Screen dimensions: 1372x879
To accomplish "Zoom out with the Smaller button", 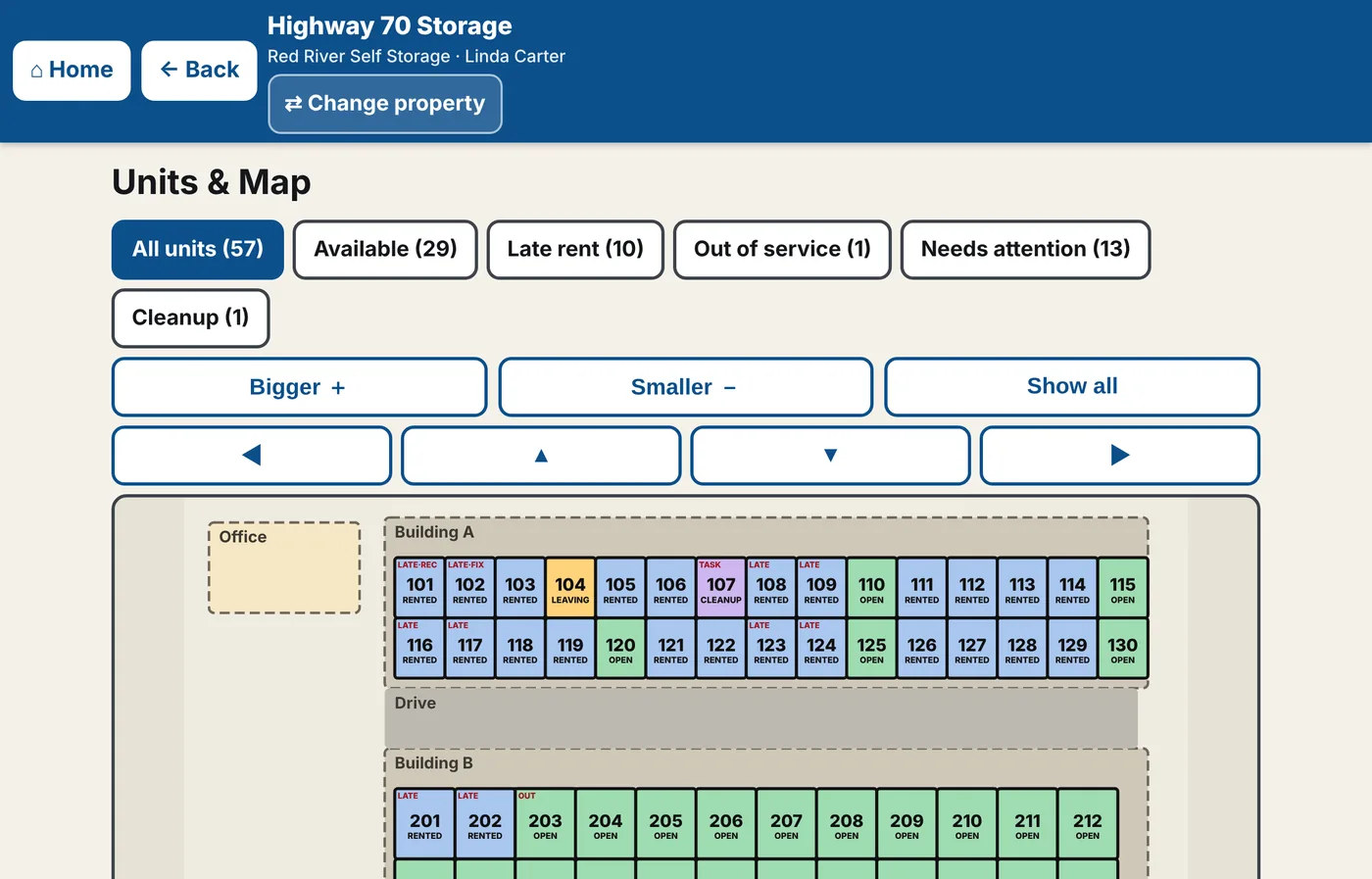I will click(x=685, y=387).
